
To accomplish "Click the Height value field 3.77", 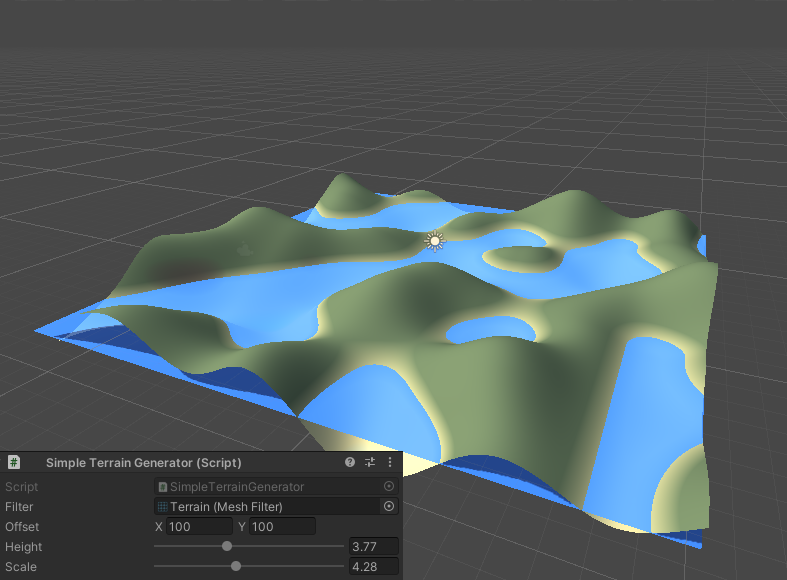I will (x=374, y=546).
